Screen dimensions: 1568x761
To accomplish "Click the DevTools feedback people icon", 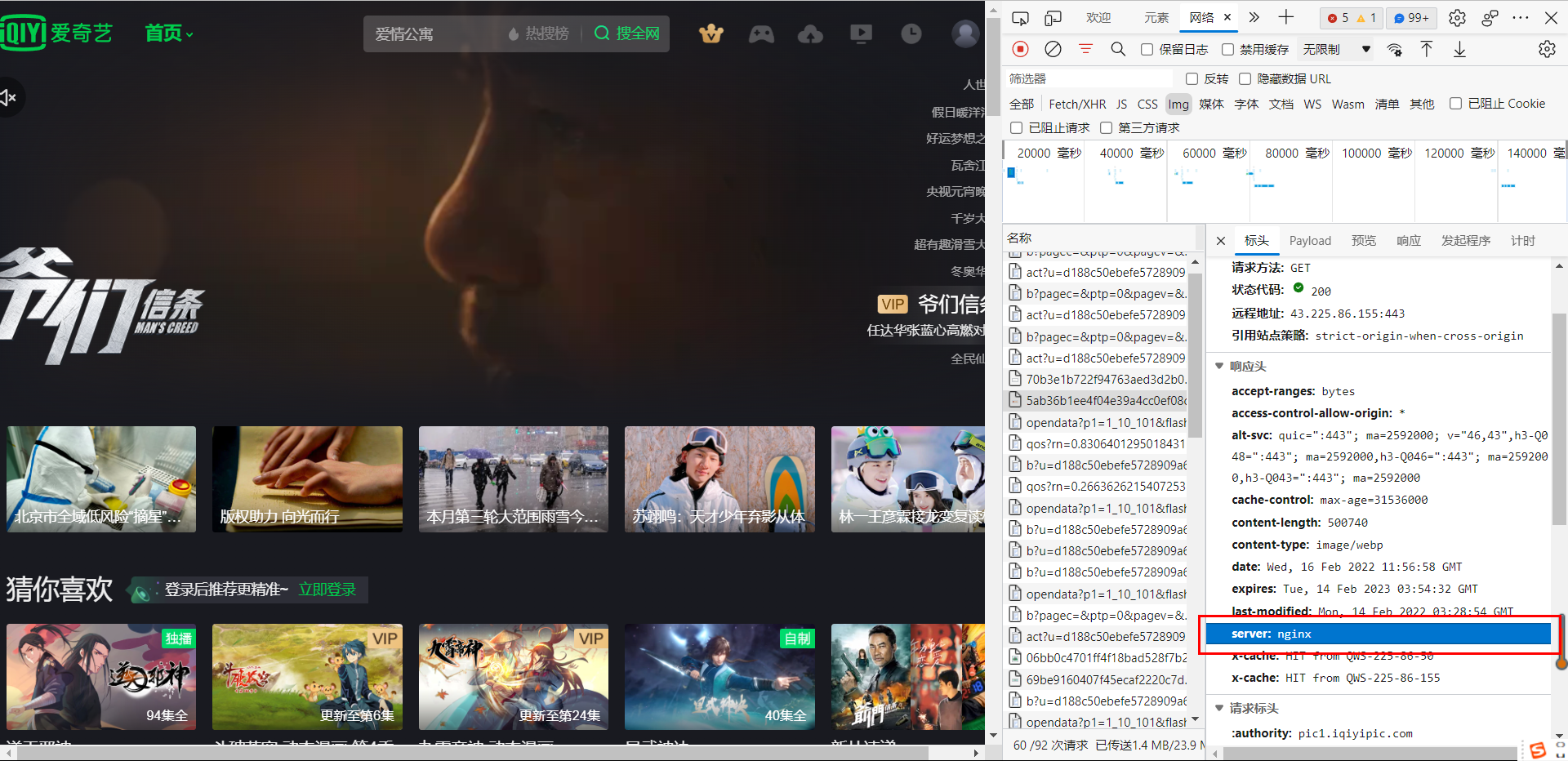I will 1490,18.
